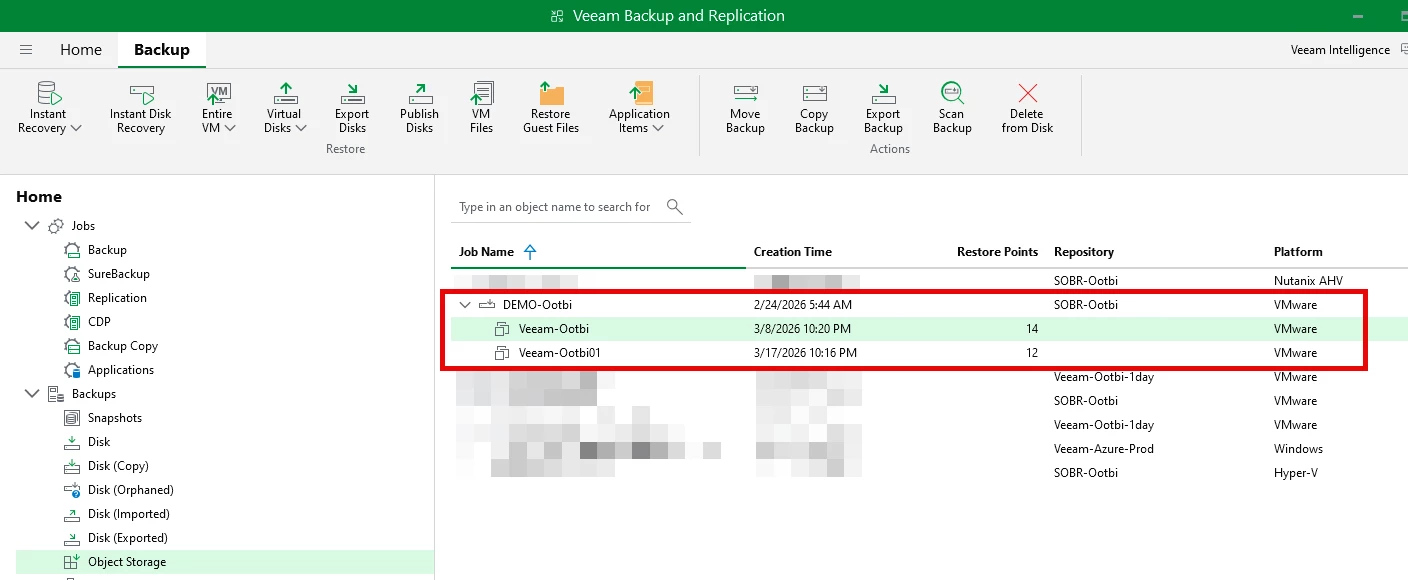Open the hamburger main menu
This screenshot has width=1408, height=580.
click(x=26, y=50)
